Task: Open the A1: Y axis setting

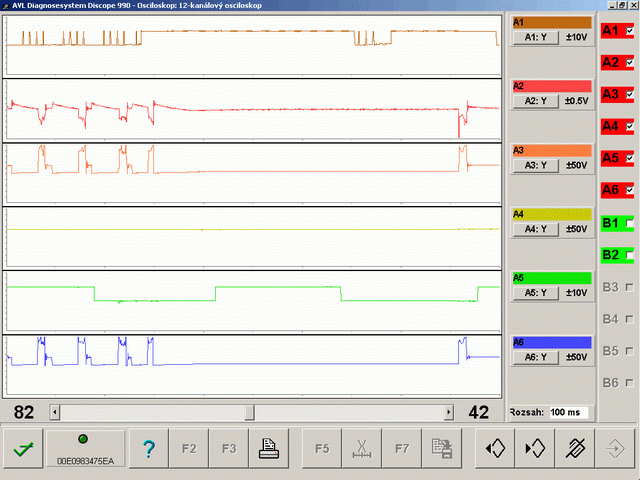Action: pos(536,37)
